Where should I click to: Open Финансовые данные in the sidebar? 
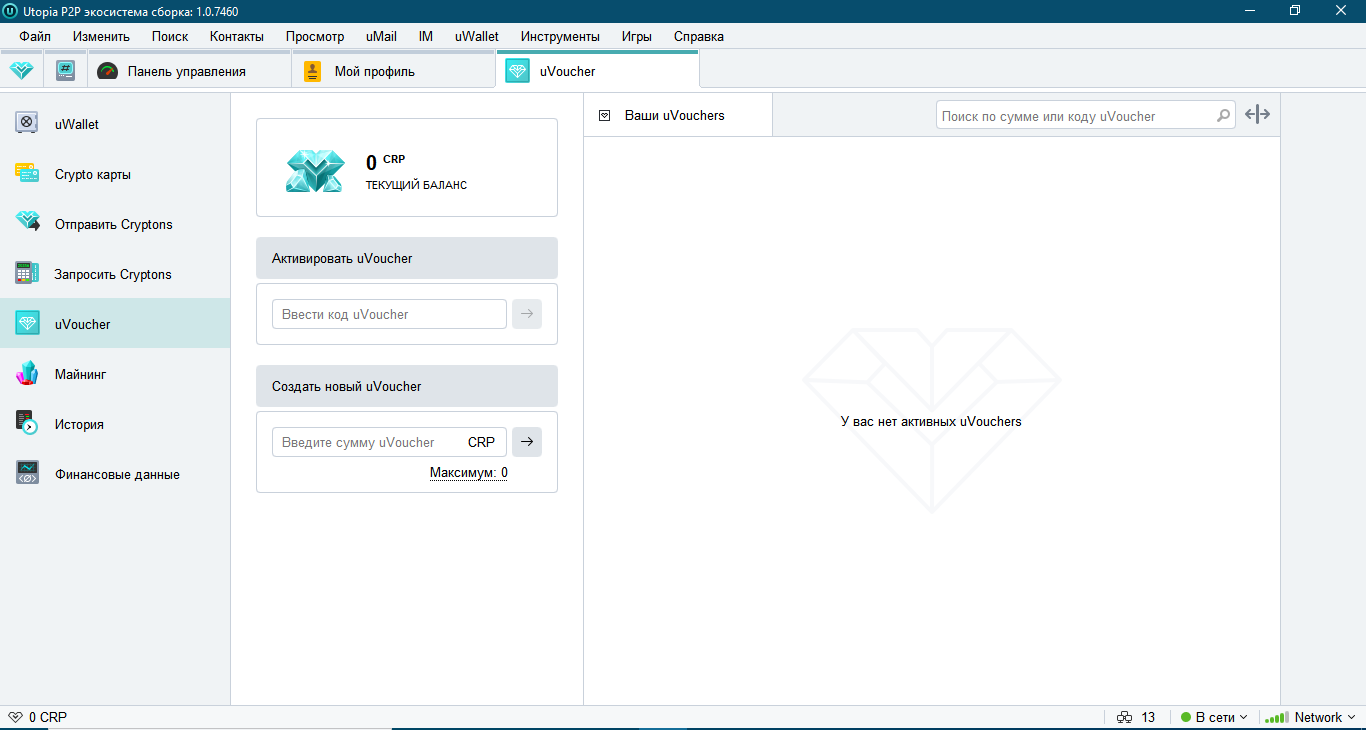click(115, 474)
